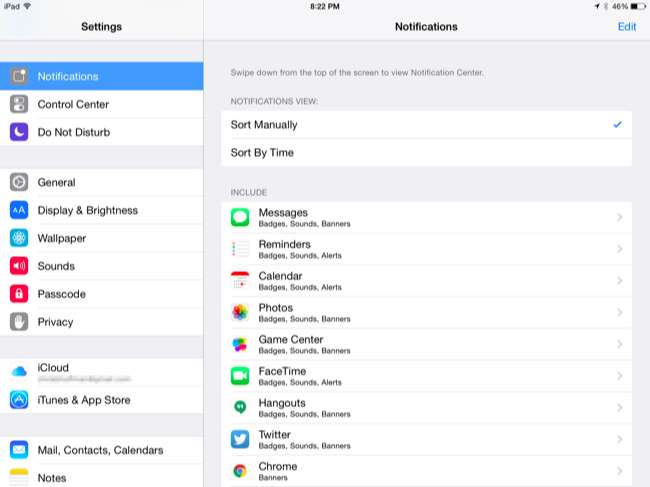Tap the General gear icon
The image size is (650, 487).
(x=19, y=182)
